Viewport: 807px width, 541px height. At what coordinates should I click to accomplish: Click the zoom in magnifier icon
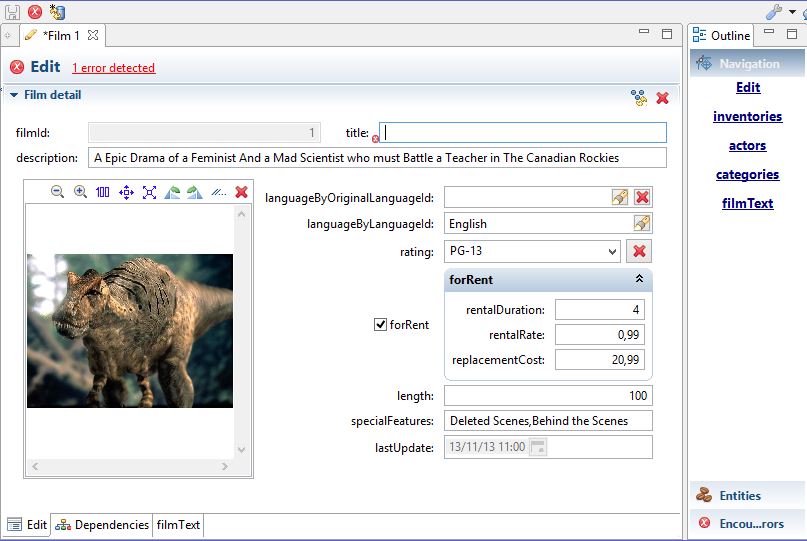point(80,192)
